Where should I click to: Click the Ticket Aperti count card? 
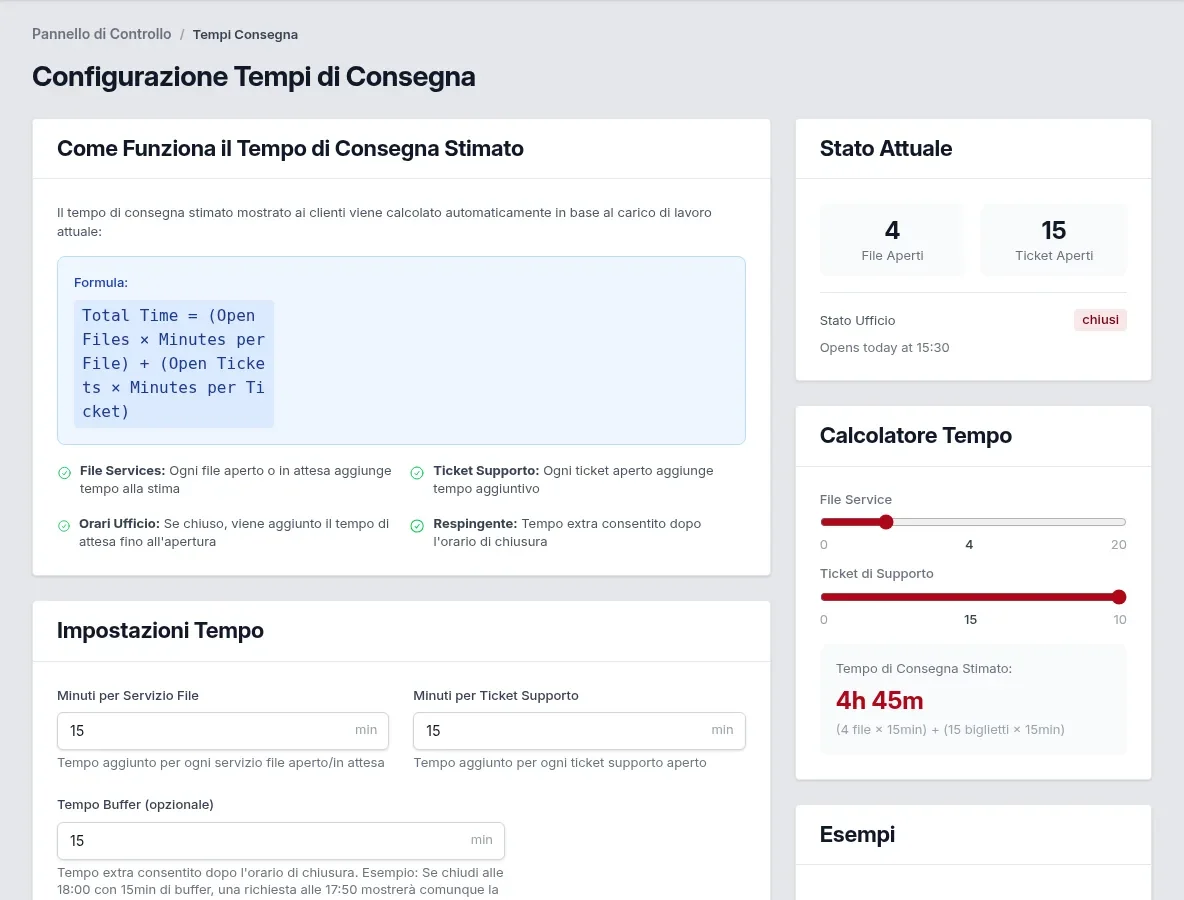click(1053, 240)
